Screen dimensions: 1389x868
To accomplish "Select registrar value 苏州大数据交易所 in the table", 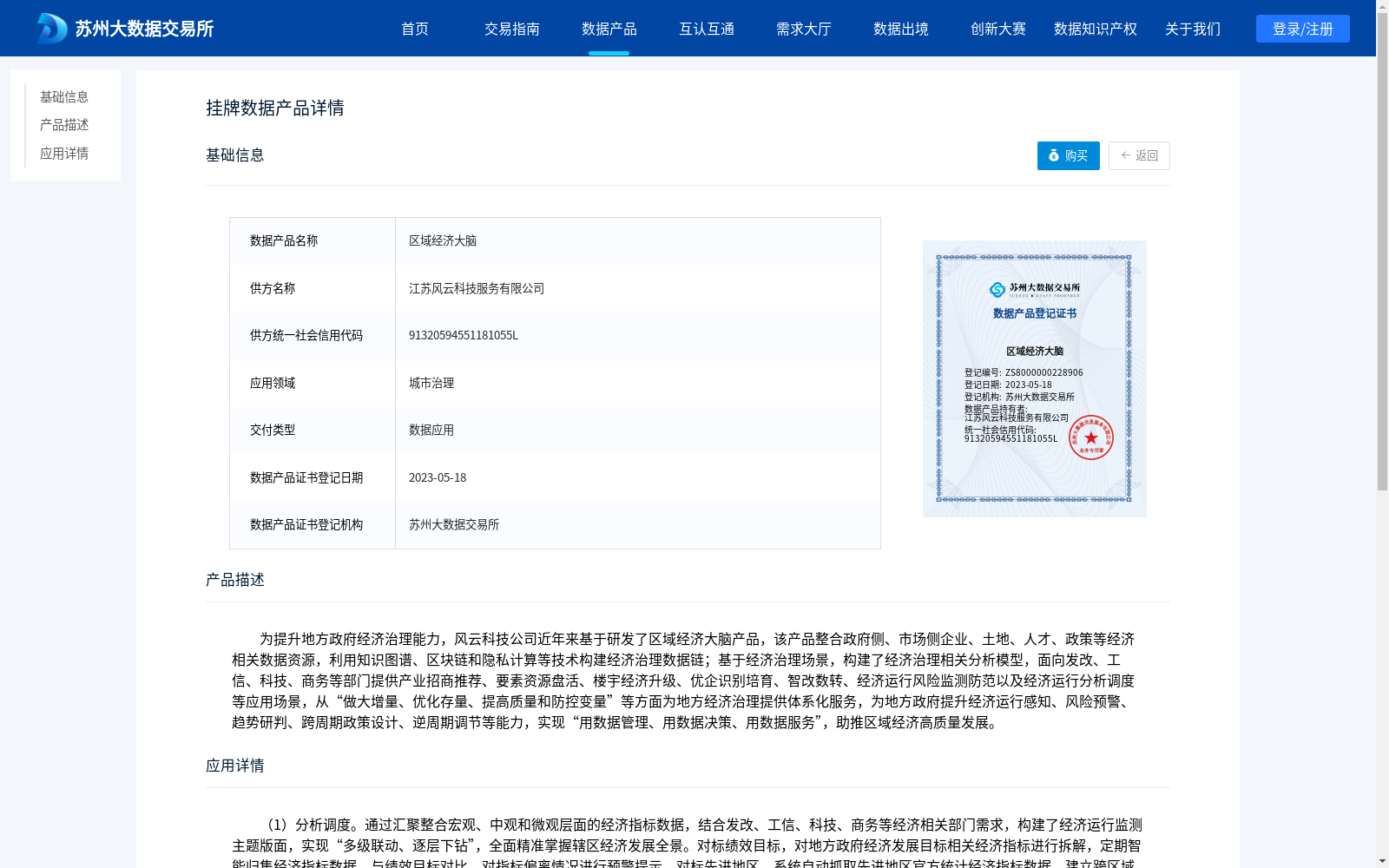I will (454, 524).
